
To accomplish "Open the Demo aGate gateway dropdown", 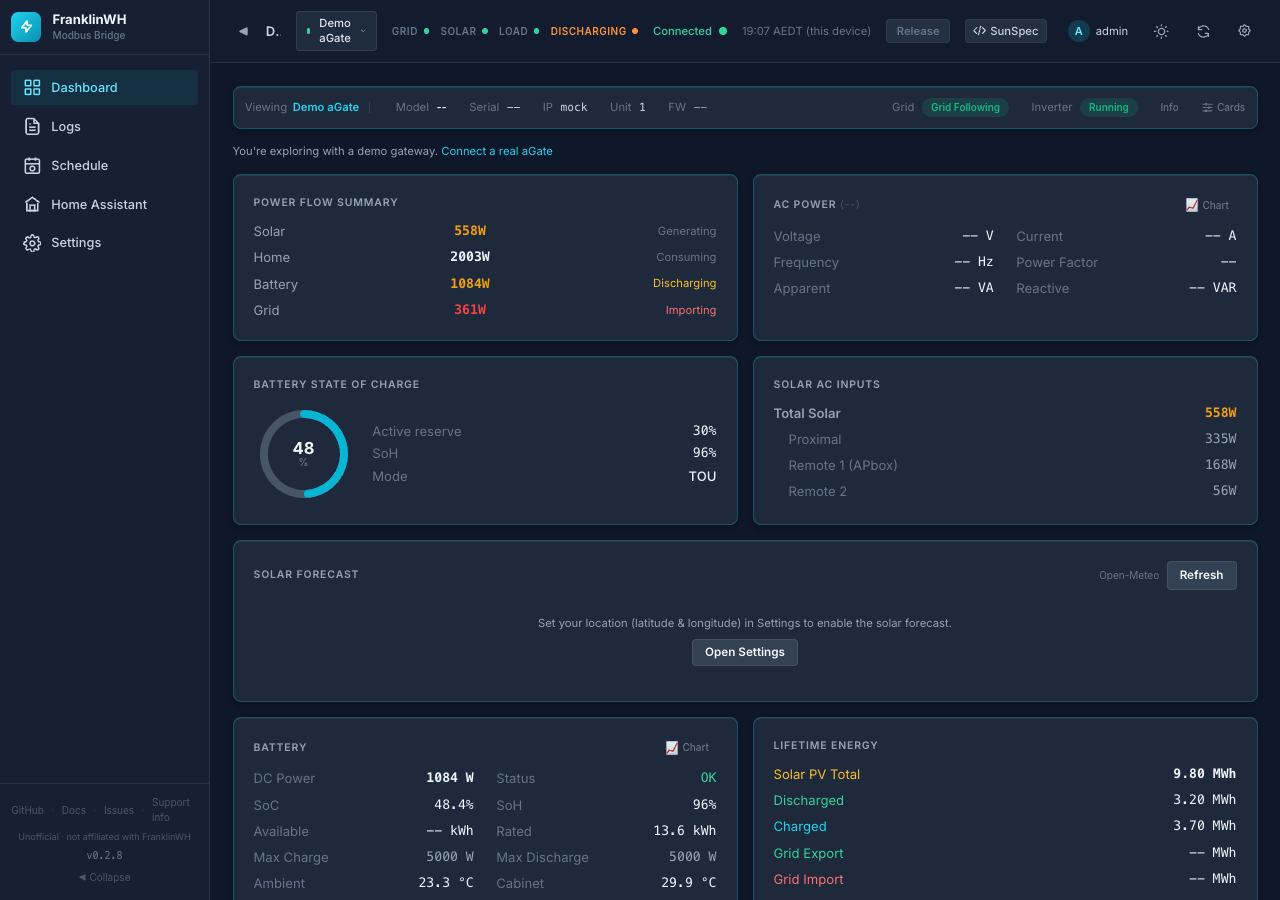I will coord(336,31).
